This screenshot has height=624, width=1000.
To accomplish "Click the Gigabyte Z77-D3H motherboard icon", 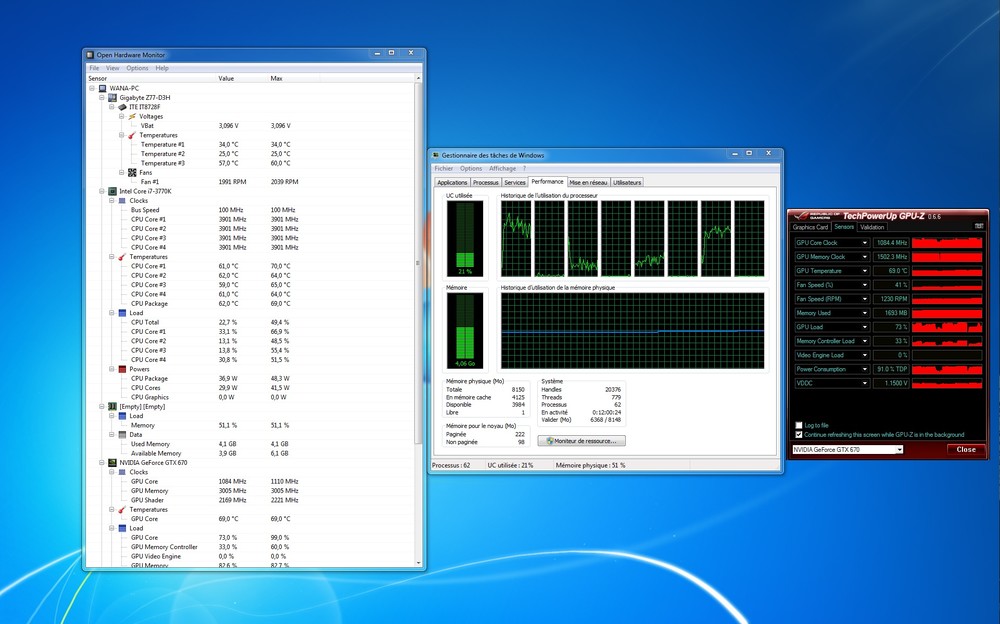I will point(114,97).
